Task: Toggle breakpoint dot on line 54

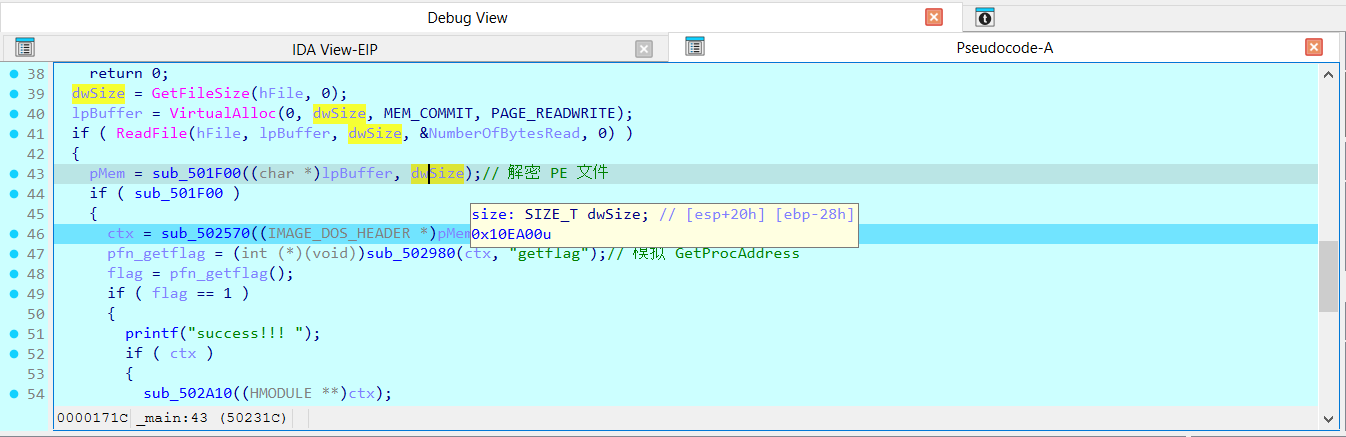Action: (x=14, y=394)
